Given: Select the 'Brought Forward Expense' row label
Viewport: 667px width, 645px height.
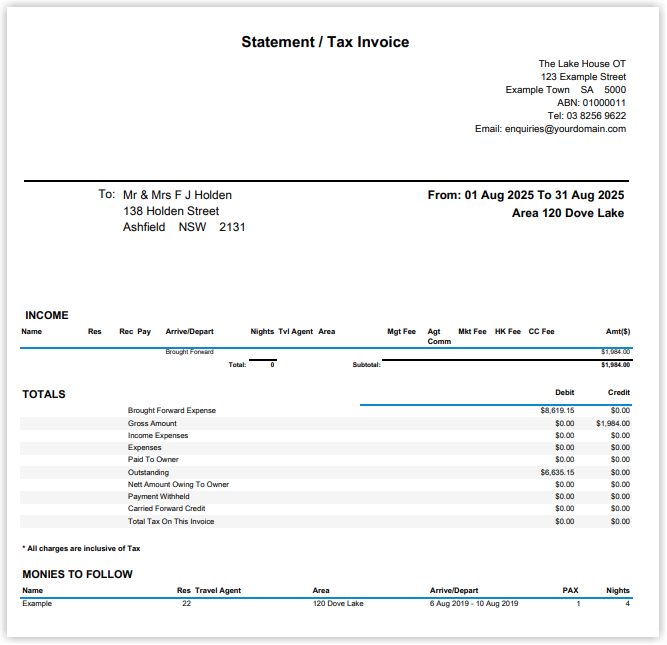Looking at the screenshot, I should tap(172, 411).
